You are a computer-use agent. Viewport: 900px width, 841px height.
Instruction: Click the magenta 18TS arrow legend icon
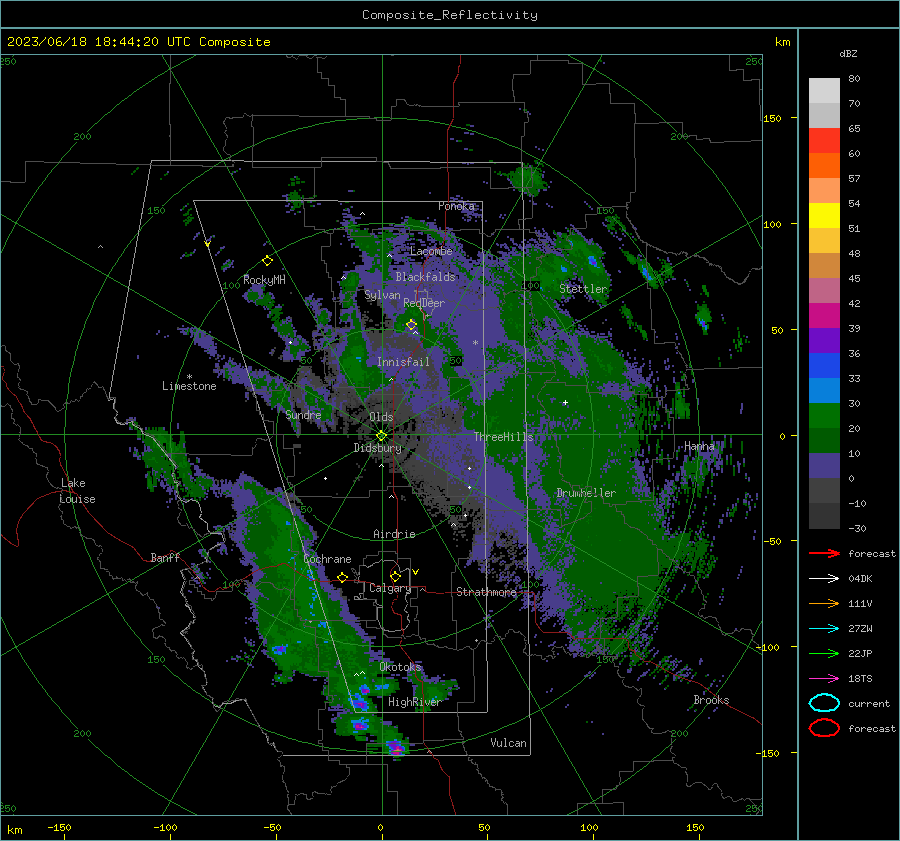[824, 679]
